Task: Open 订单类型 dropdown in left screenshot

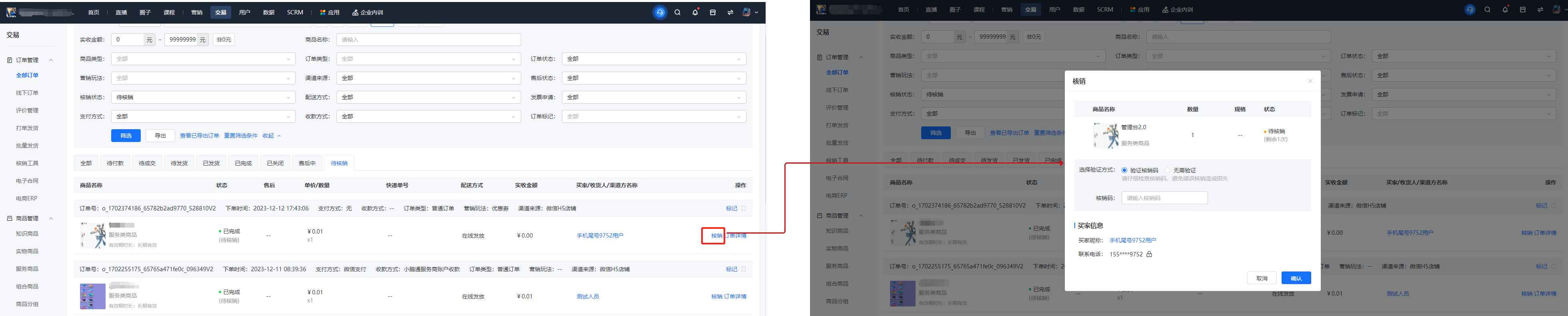Action: click(x=428, y=59)
